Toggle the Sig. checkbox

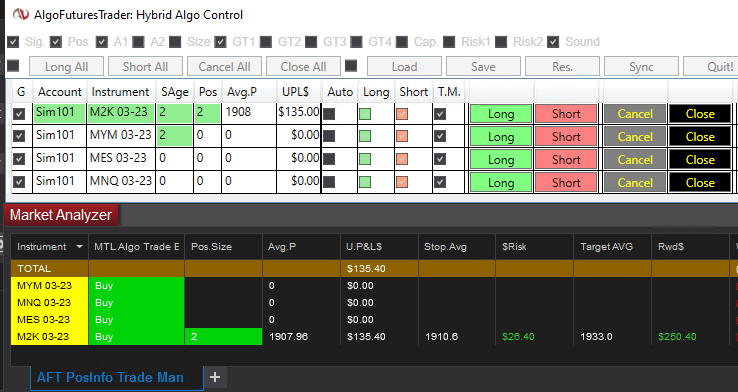coord(13,42)
